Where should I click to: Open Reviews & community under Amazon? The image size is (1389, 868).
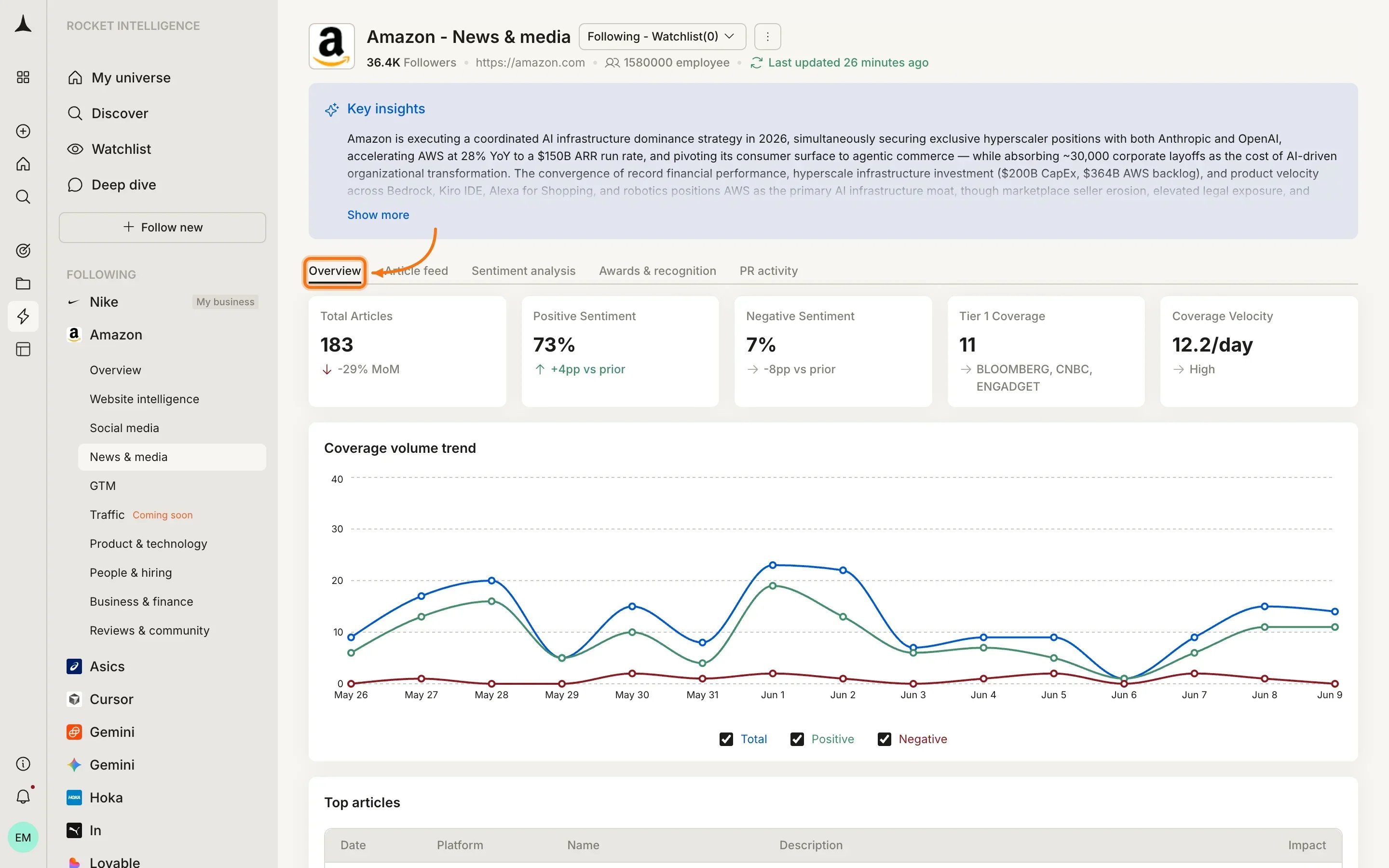pyautogui.click(x=150, y=630)
